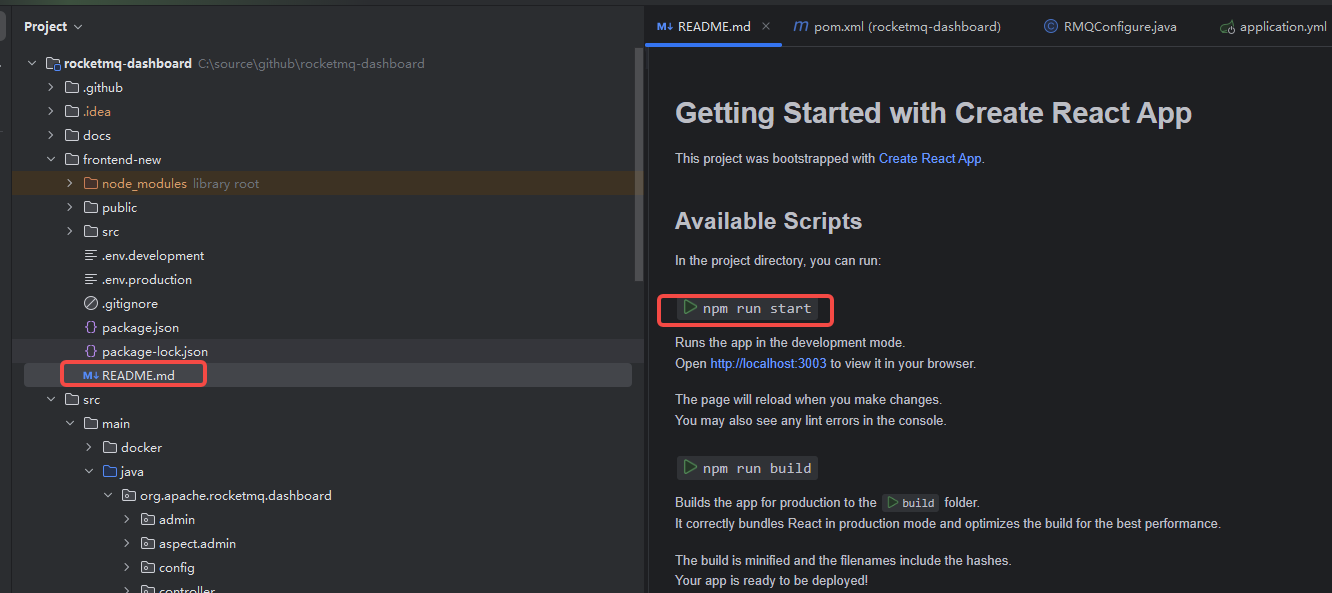Click the project path C:\source\github\rocketmq-dashboard
Image resolution: width=1332 pixels, height=593 pixels.
point(311,63)
